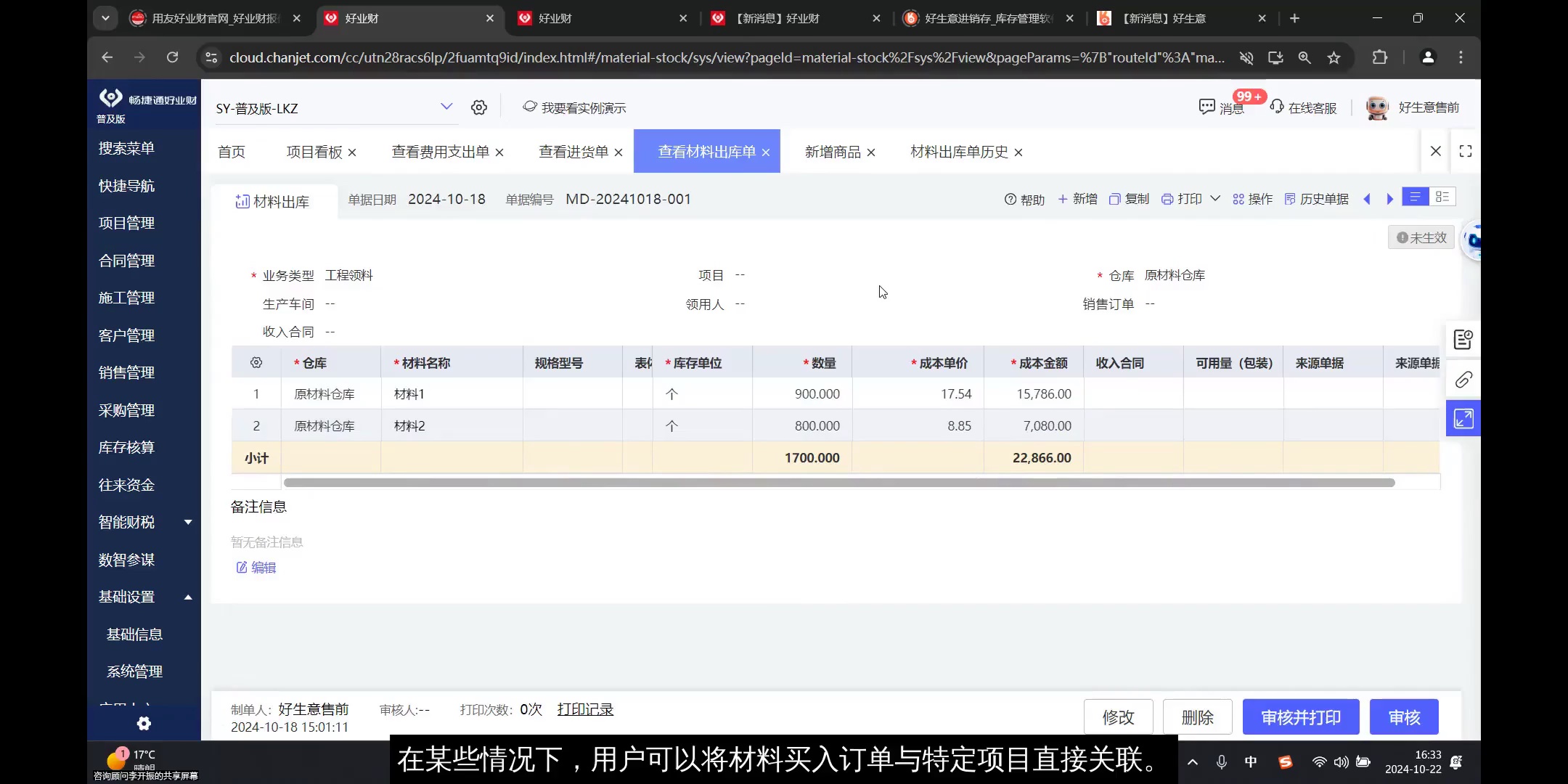The width and height of the screenshot is (1568, 784).
Task: Open 库存核算 in the sidebar
Action: pyautogui.click(x=126, y=447)
